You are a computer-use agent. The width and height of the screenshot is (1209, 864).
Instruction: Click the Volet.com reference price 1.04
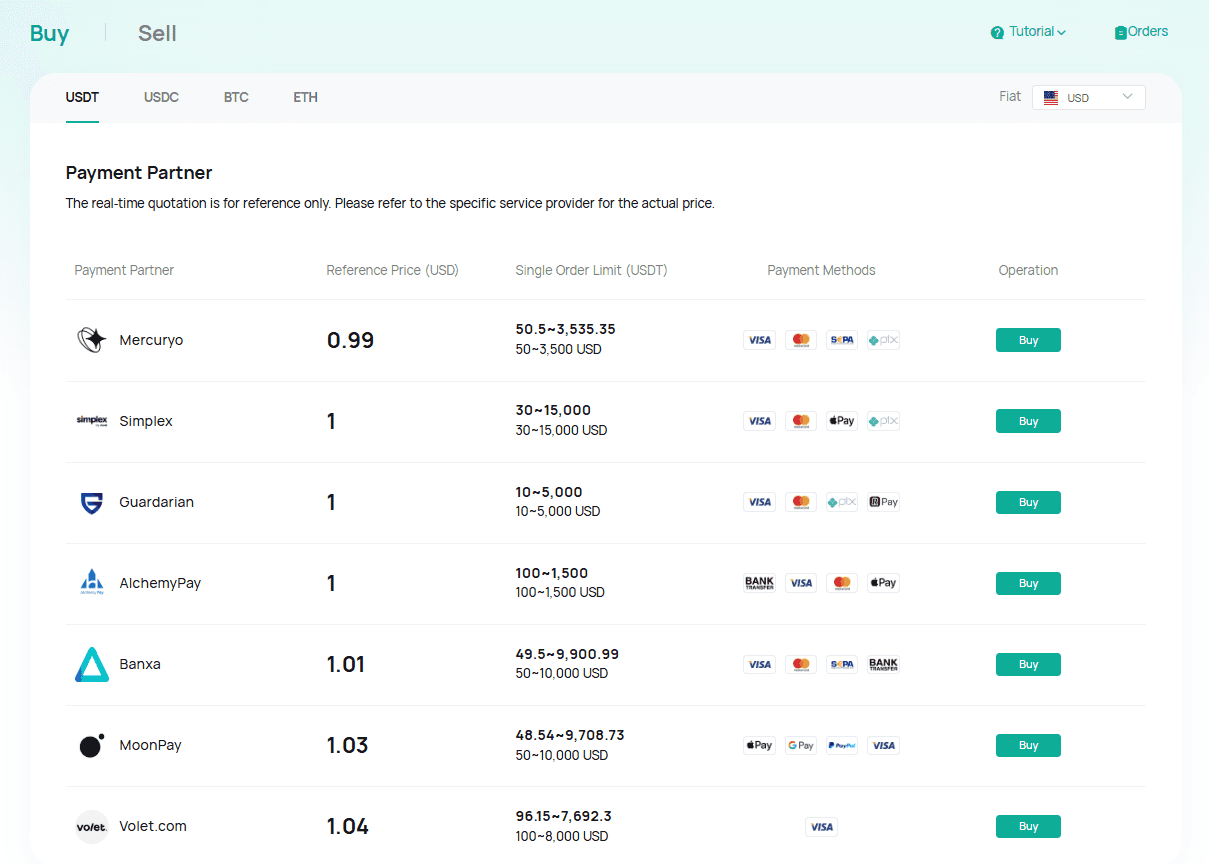click(348, 826)
